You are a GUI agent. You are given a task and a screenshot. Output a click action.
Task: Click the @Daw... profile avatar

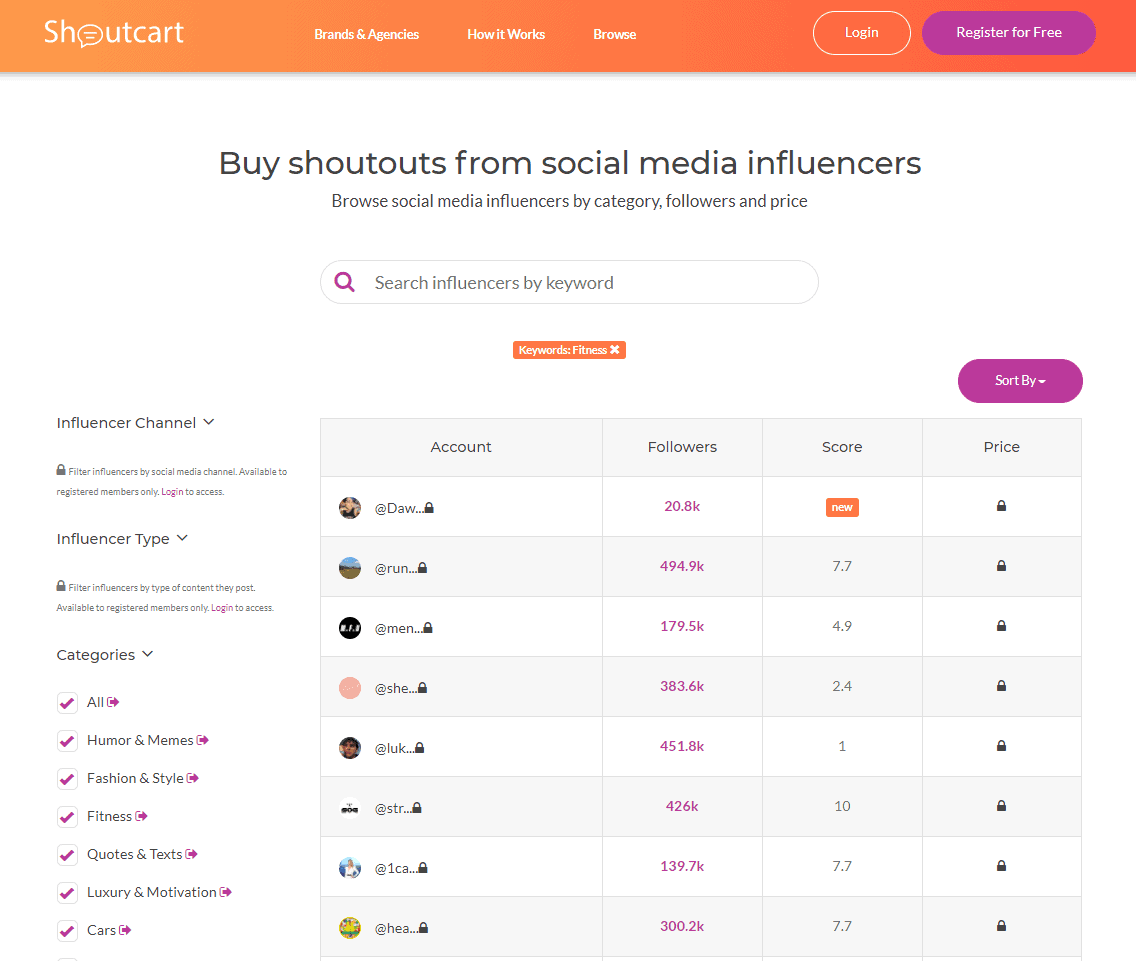350,508
